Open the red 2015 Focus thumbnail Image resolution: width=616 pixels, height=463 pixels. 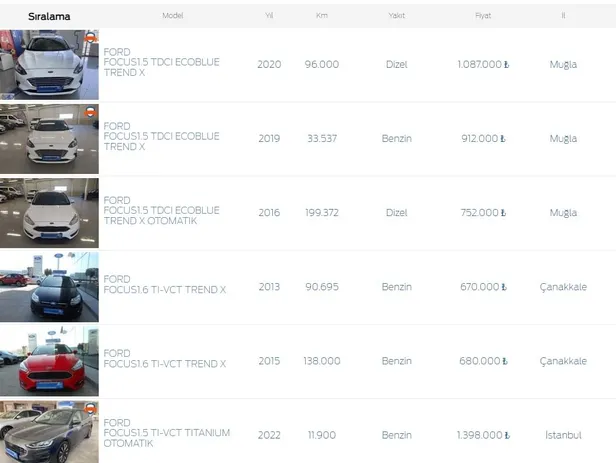[48, 360]
